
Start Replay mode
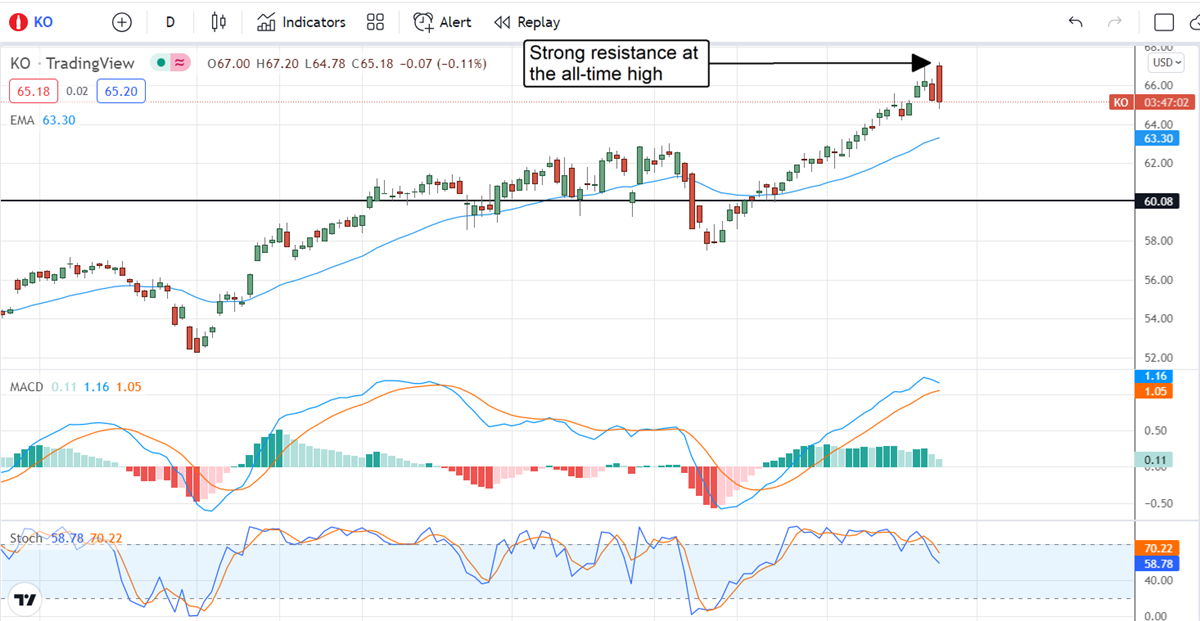[527, 22]
